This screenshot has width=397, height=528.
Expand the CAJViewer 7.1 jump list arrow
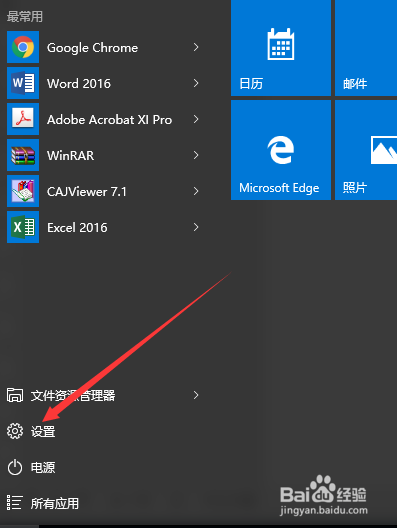click(x=196, y=191)
